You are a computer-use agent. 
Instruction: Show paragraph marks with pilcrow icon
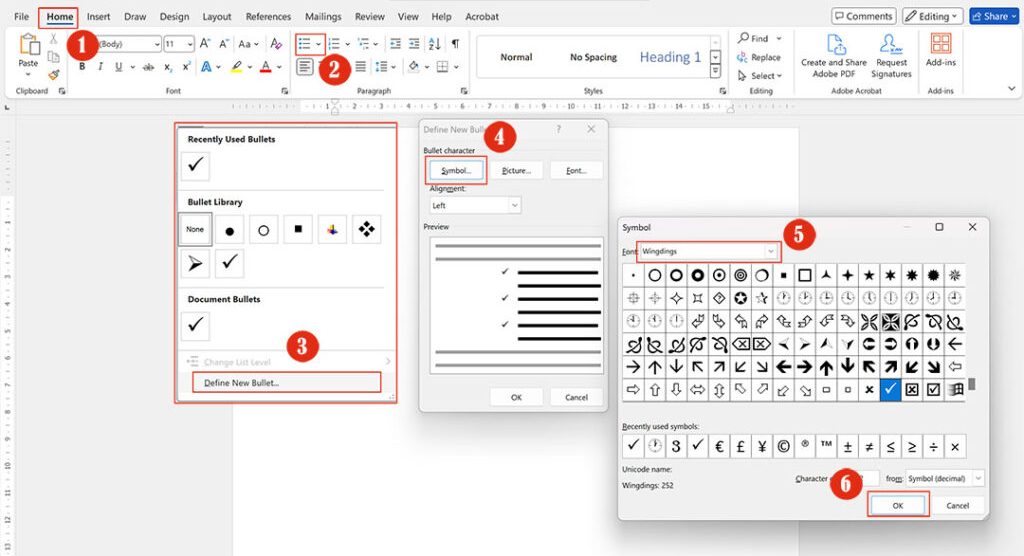click(x=455, y=44)
